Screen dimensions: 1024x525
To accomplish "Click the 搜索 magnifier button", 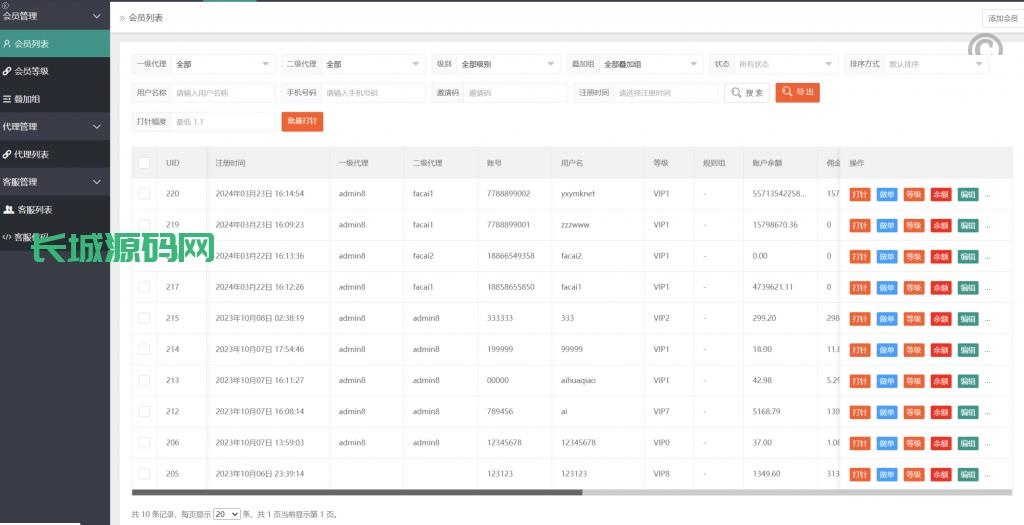I will click(747, 92).
